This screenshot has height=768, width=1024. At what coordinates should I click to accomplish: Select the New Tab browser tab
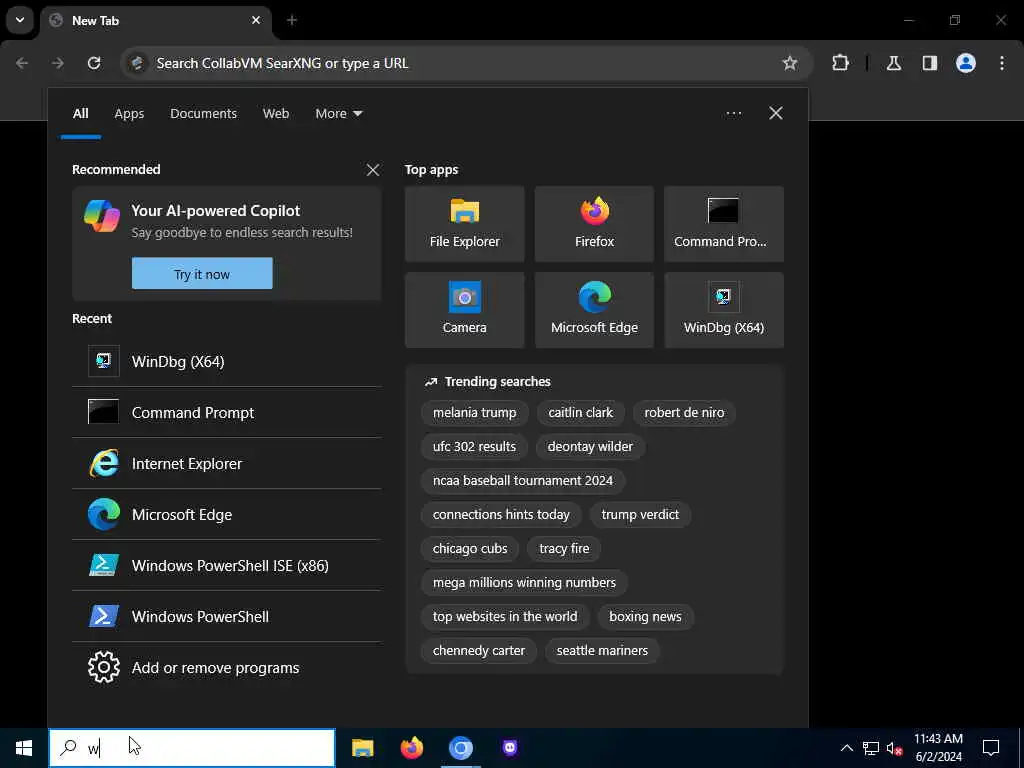tap(157, 21)
